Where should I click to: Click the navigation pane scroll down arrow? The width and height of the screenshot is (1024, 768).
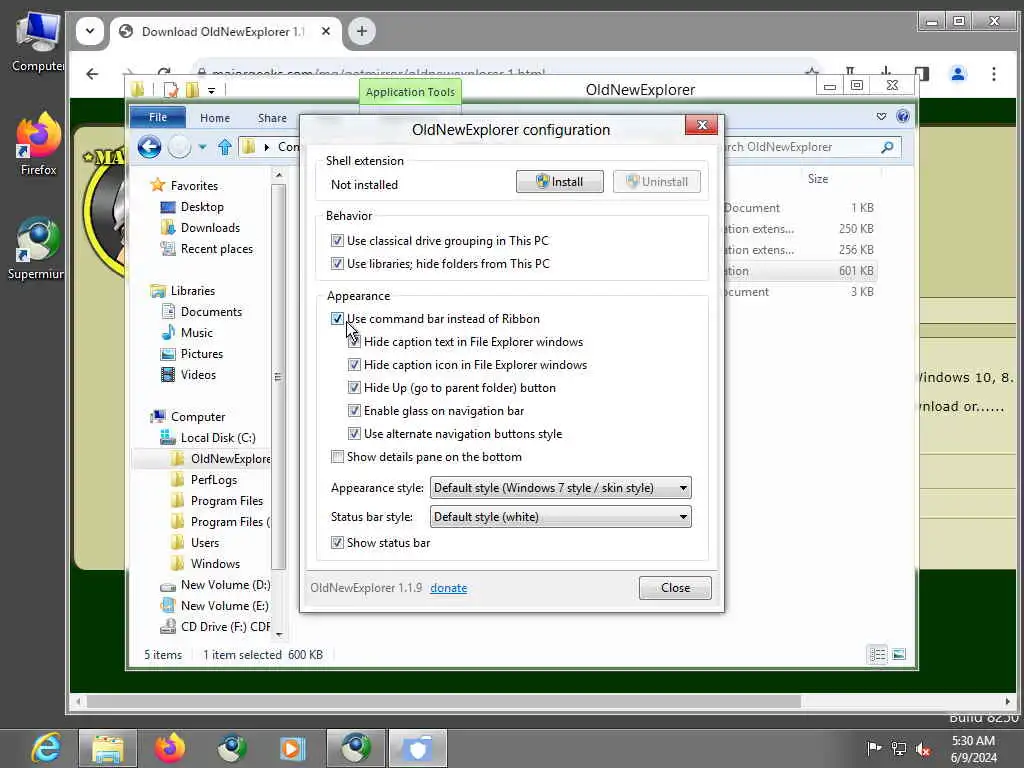pyautogui.click(x=279, y=634)
